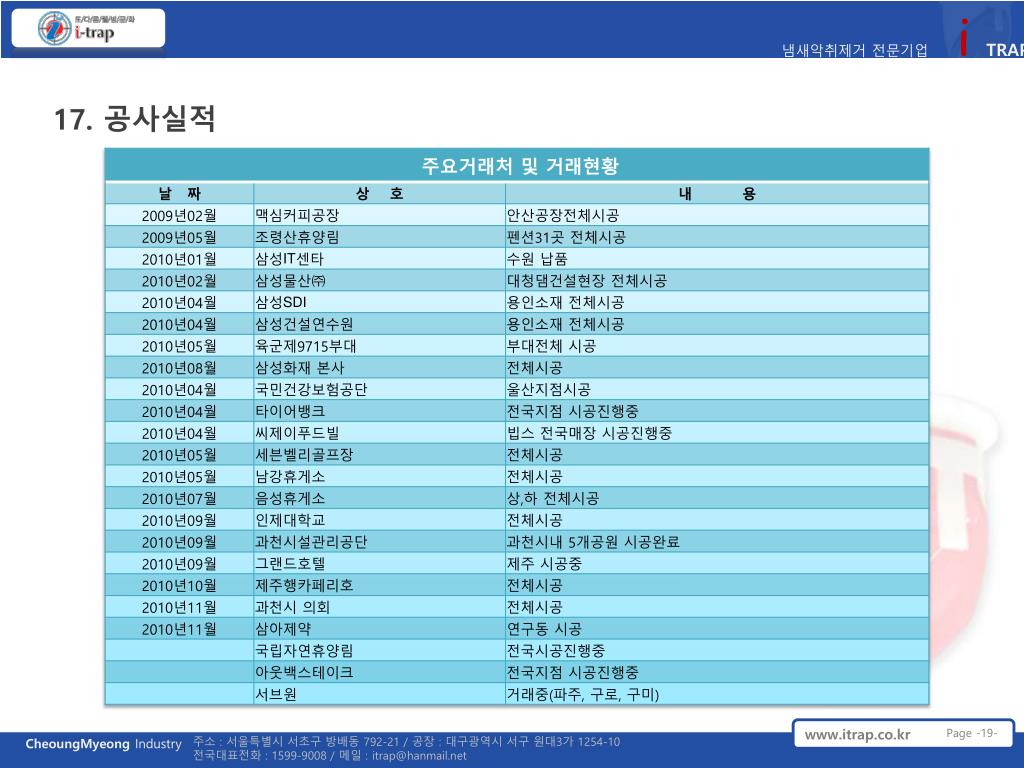Select the '삼성화재 본사' cell

point(379,368)
